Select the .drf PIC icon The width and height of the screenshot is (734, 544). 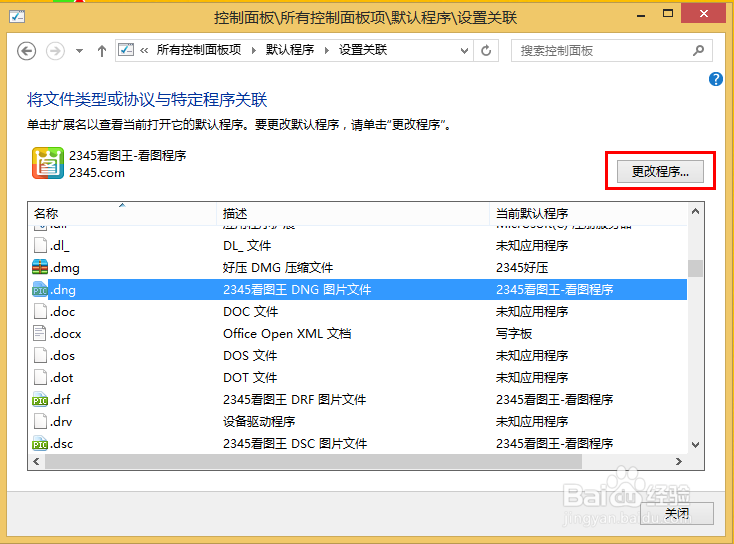[x=40, y=399]
